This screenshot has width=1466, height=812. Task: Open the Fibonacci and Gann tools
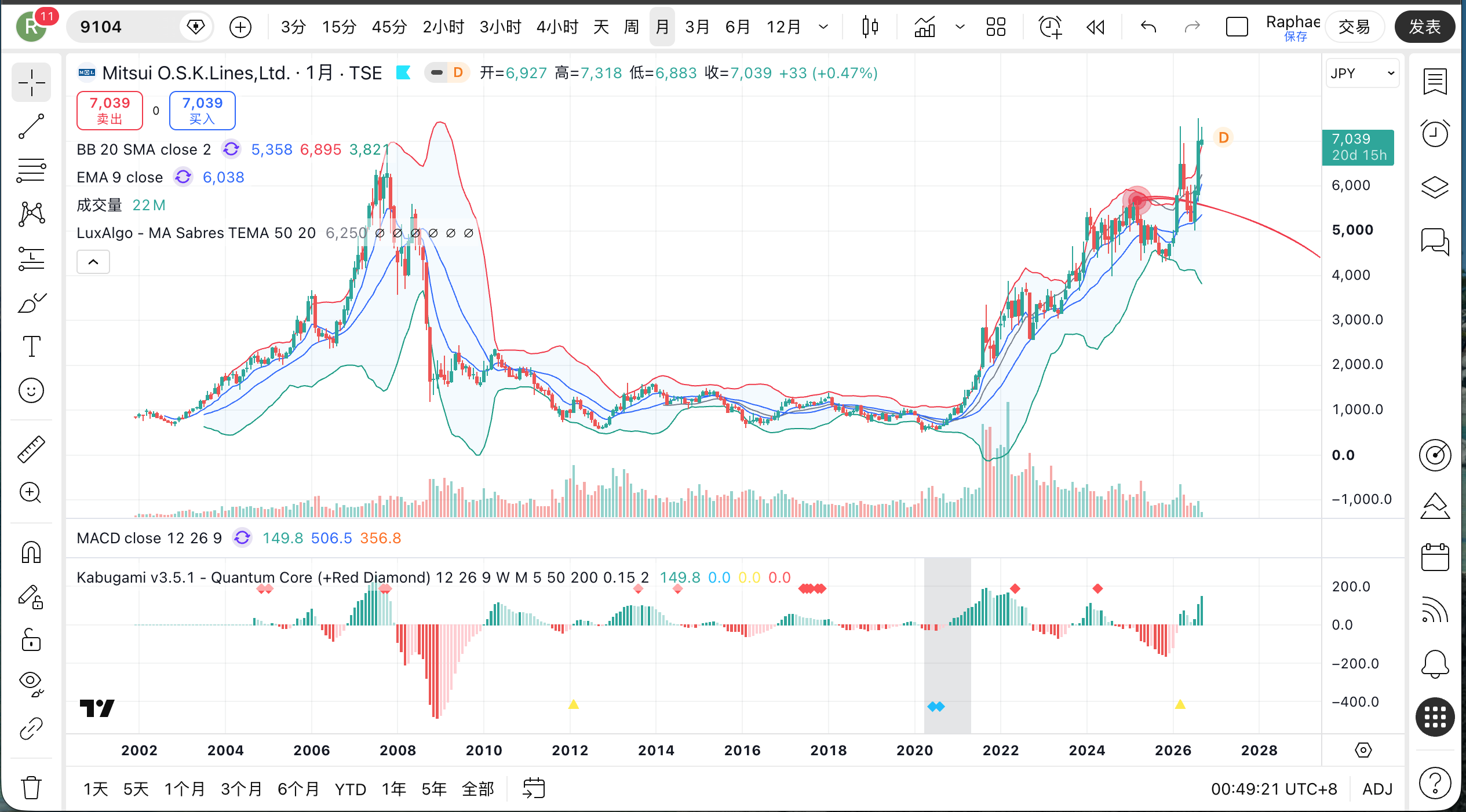click(x=31, y=170)
